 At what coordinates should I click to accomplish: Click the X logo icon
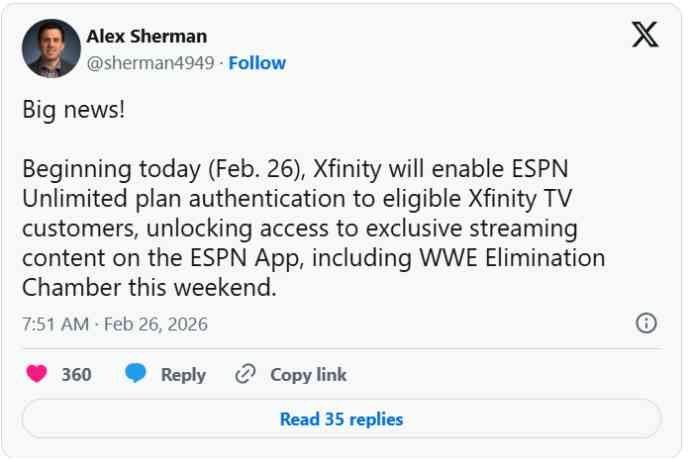click(x=645, y=35)
